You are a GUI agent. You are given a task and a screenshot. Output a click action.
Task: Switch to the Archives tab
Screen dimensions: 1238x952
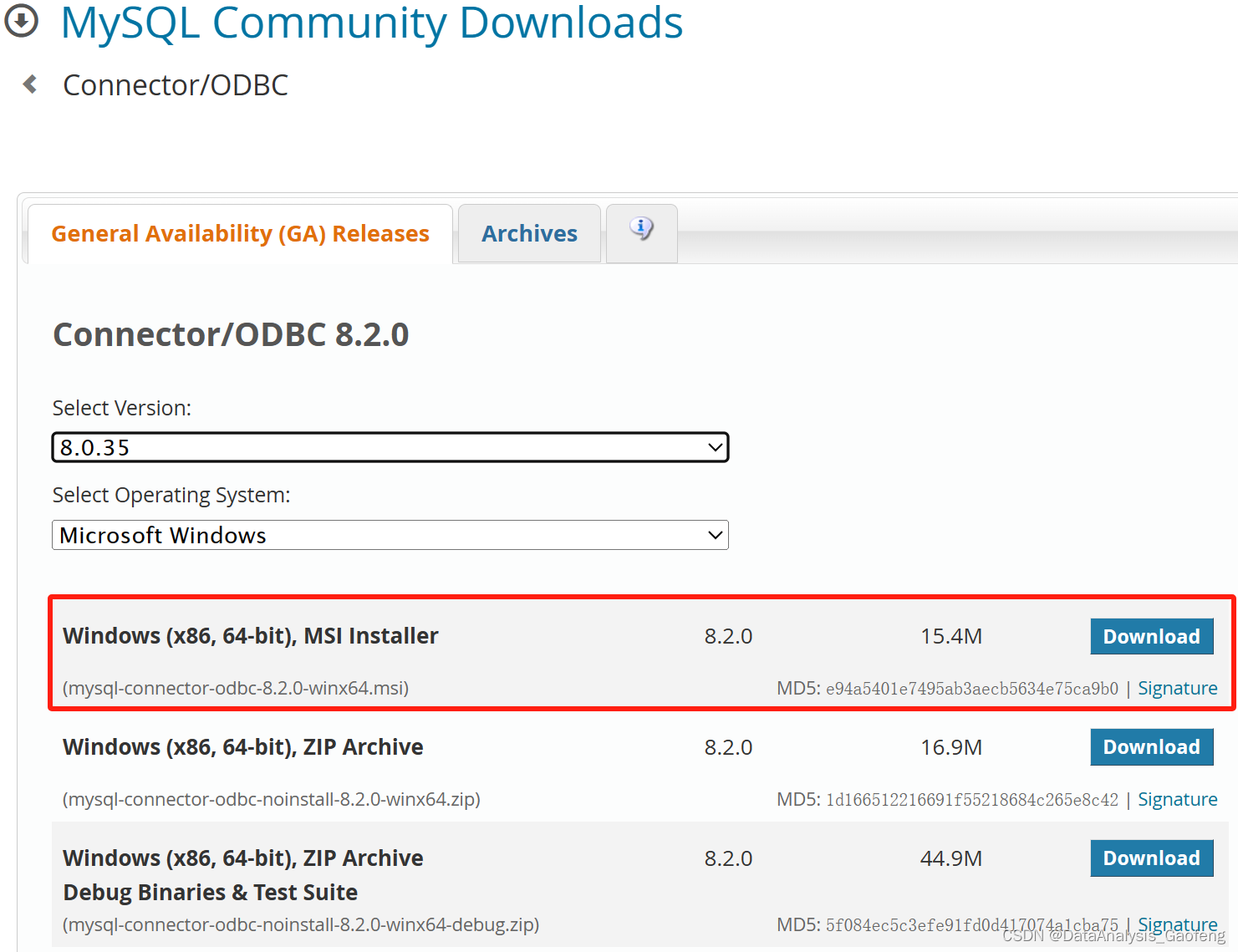click(528, 233)
